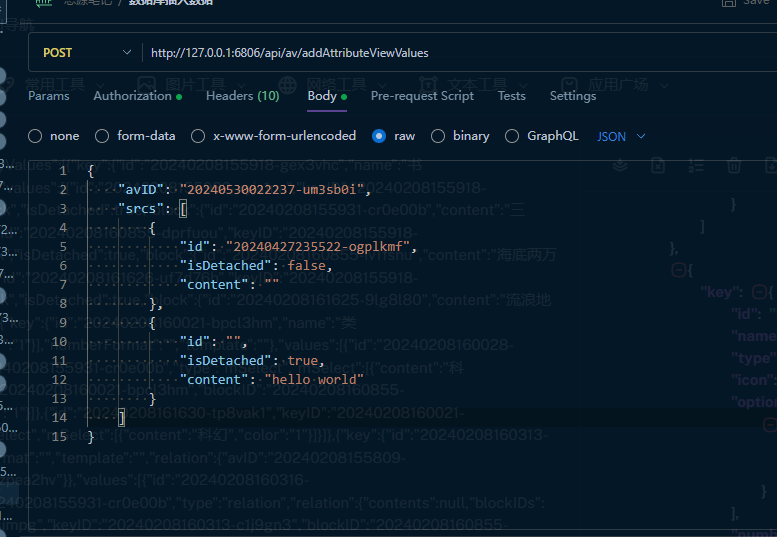Choose the form-data radio option
This screenshot has width=777, height=537.
click(x=102, y=136)
